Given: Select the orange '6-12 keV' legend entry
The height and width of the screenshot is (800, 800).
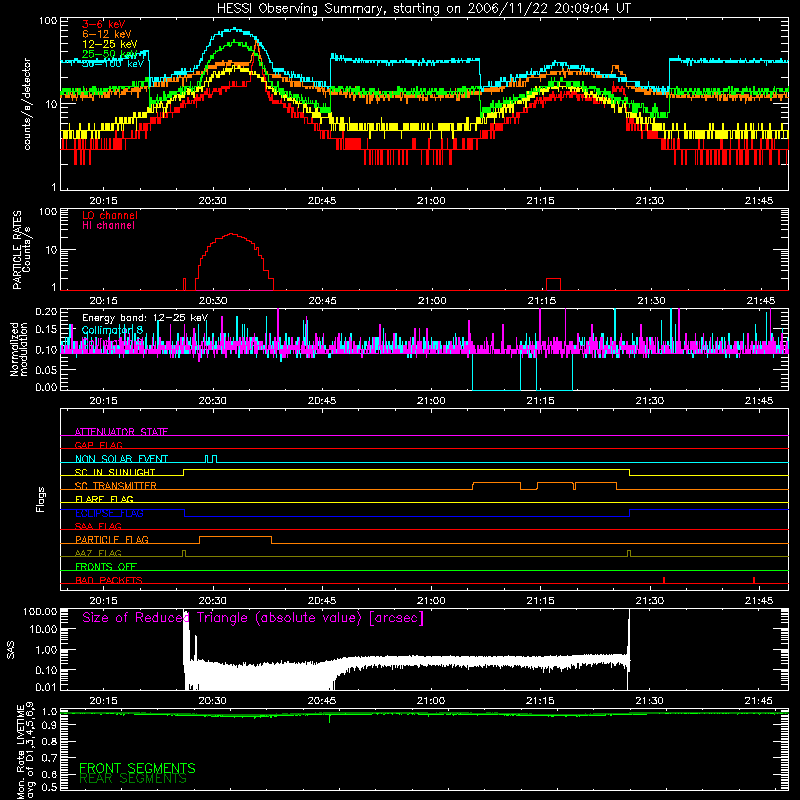Looking at the screenshot, I should click(107, 34).
